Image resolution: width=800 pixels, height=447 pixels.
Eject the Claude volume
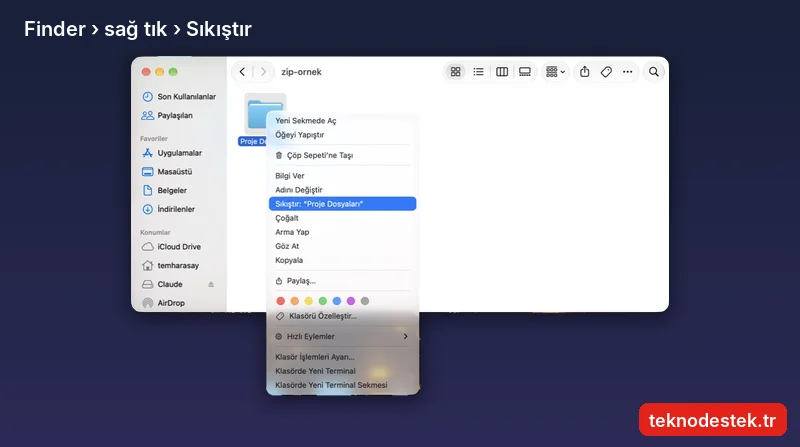211,284
